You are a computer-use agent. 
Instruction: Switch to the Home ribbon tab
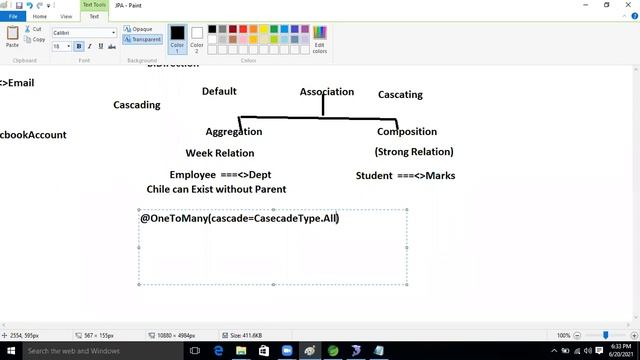coord(40,16)
